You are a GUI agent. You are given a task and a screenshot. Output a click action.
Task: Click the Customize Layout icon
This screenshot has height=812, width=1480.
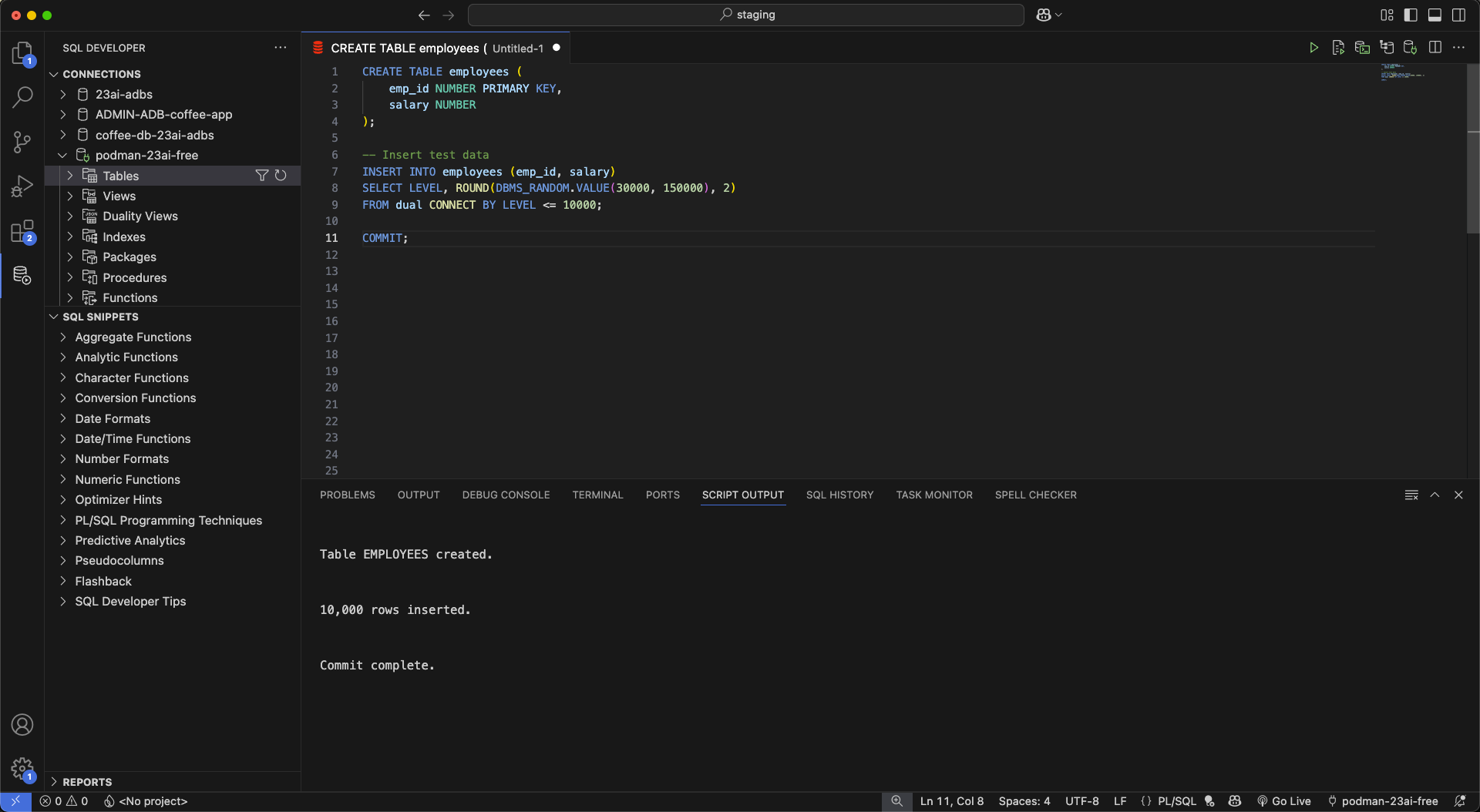(1387, 15)
